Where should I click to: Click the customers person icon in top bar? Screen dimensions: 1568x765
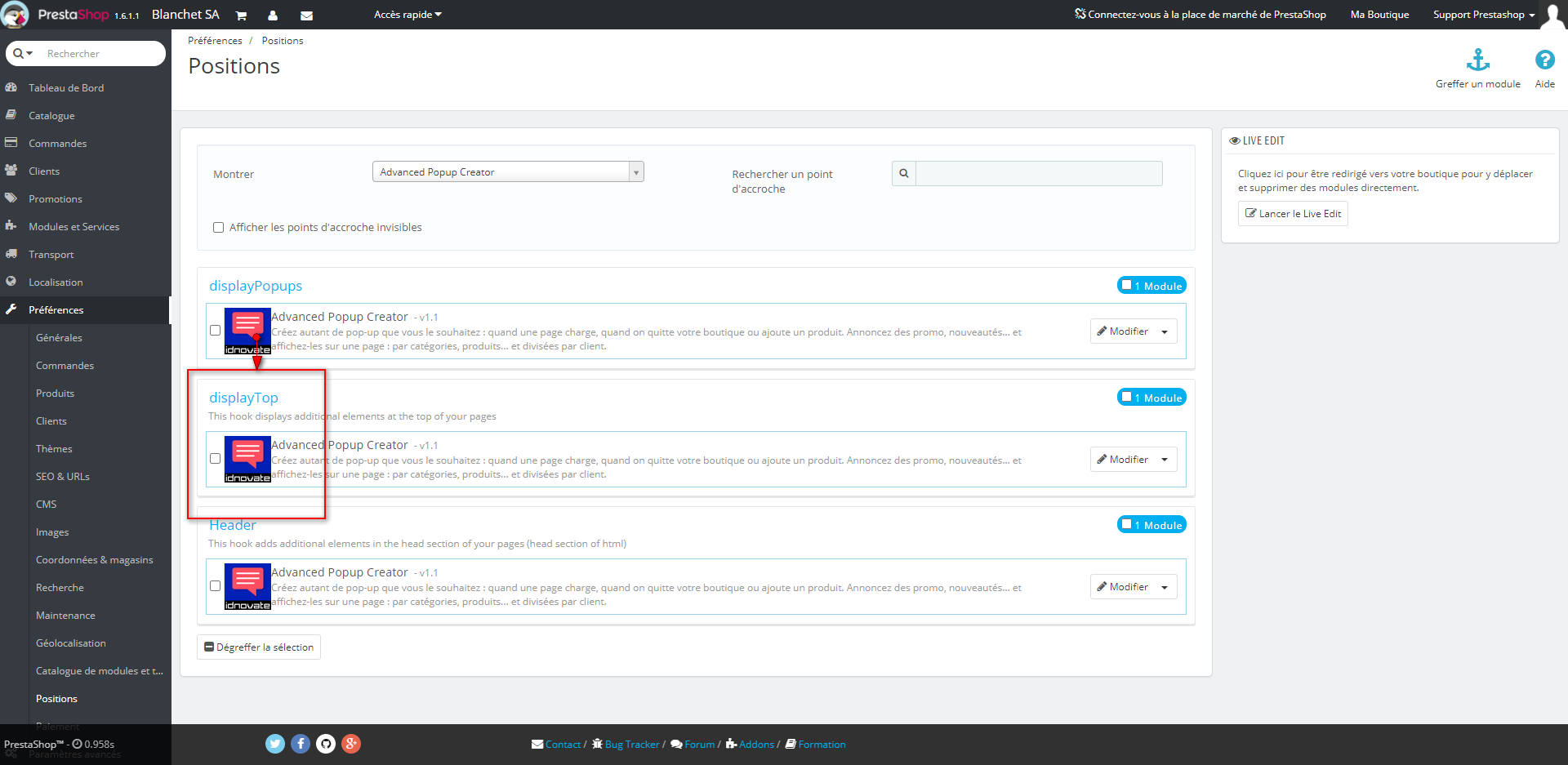pos(273,16)
